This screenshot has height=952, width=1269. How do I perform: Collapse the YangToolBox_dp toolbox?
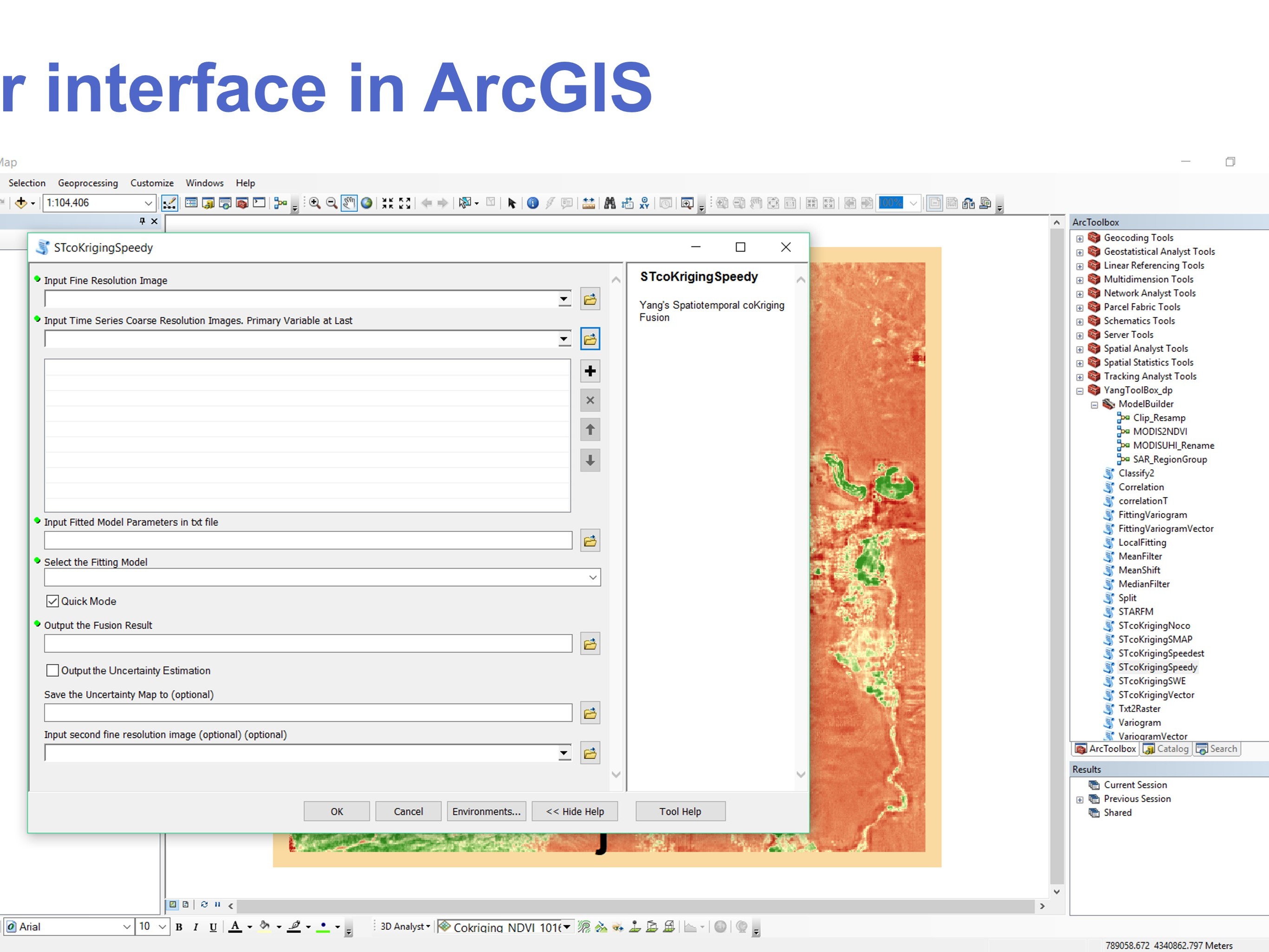point(1080,391)
